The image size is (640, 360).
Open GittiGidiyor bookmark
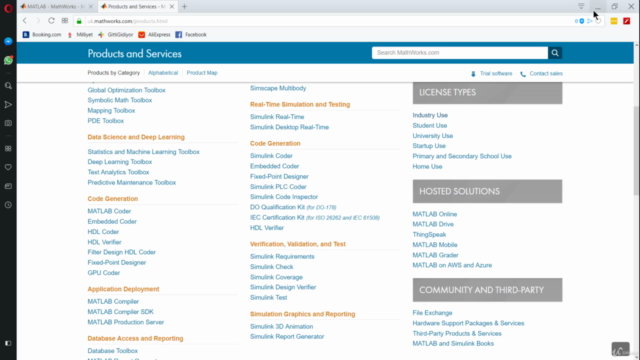coord(116,35)
